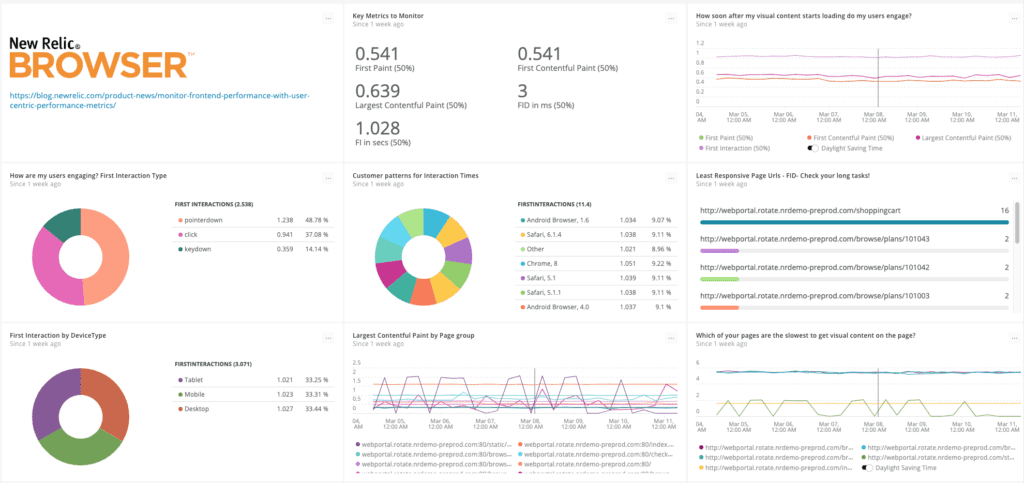Select Mobile legend row
This screenshot has height=483, width=1024.
click(255, 394)
